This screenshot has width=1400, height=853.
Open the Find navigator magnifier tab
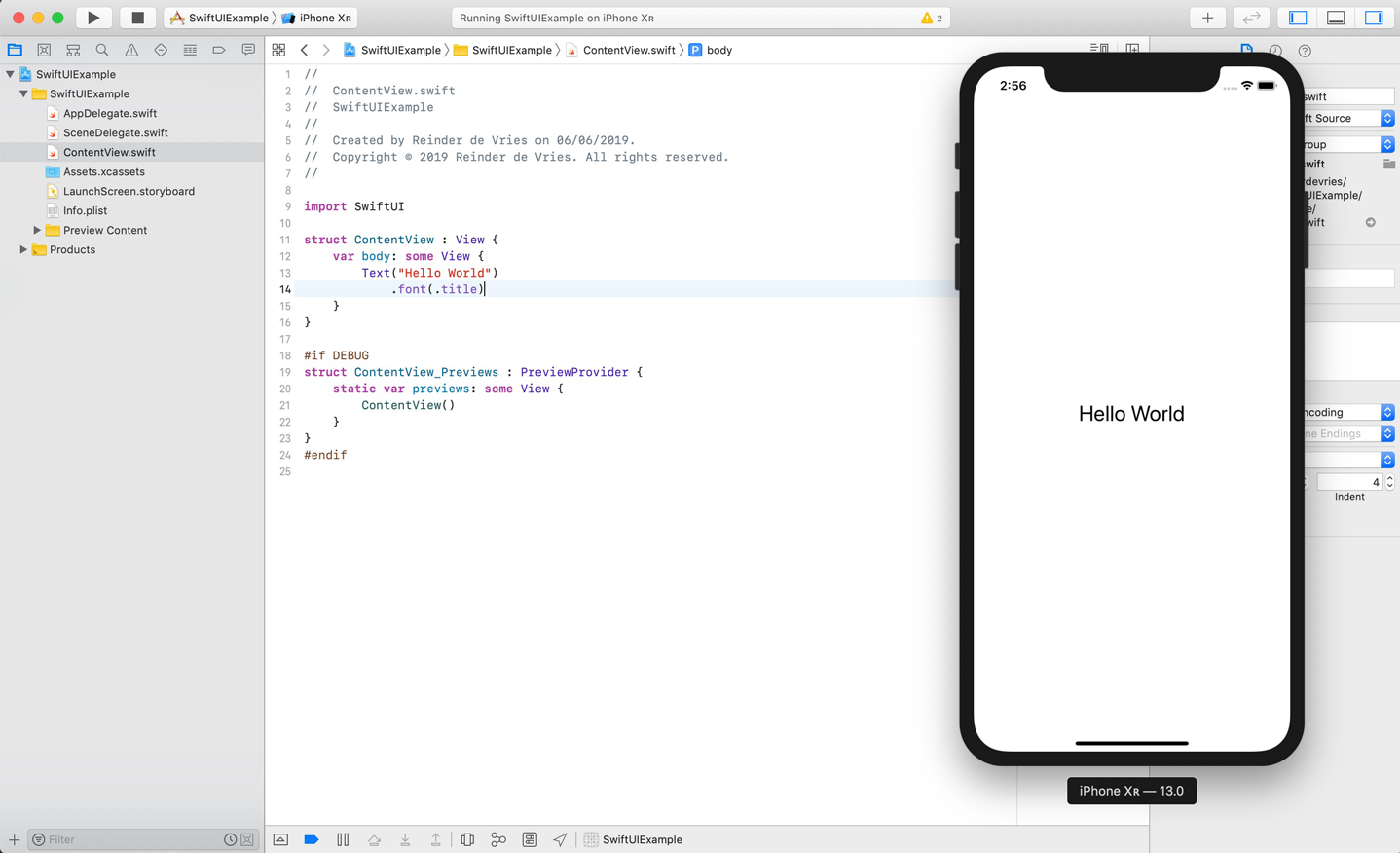102,50
